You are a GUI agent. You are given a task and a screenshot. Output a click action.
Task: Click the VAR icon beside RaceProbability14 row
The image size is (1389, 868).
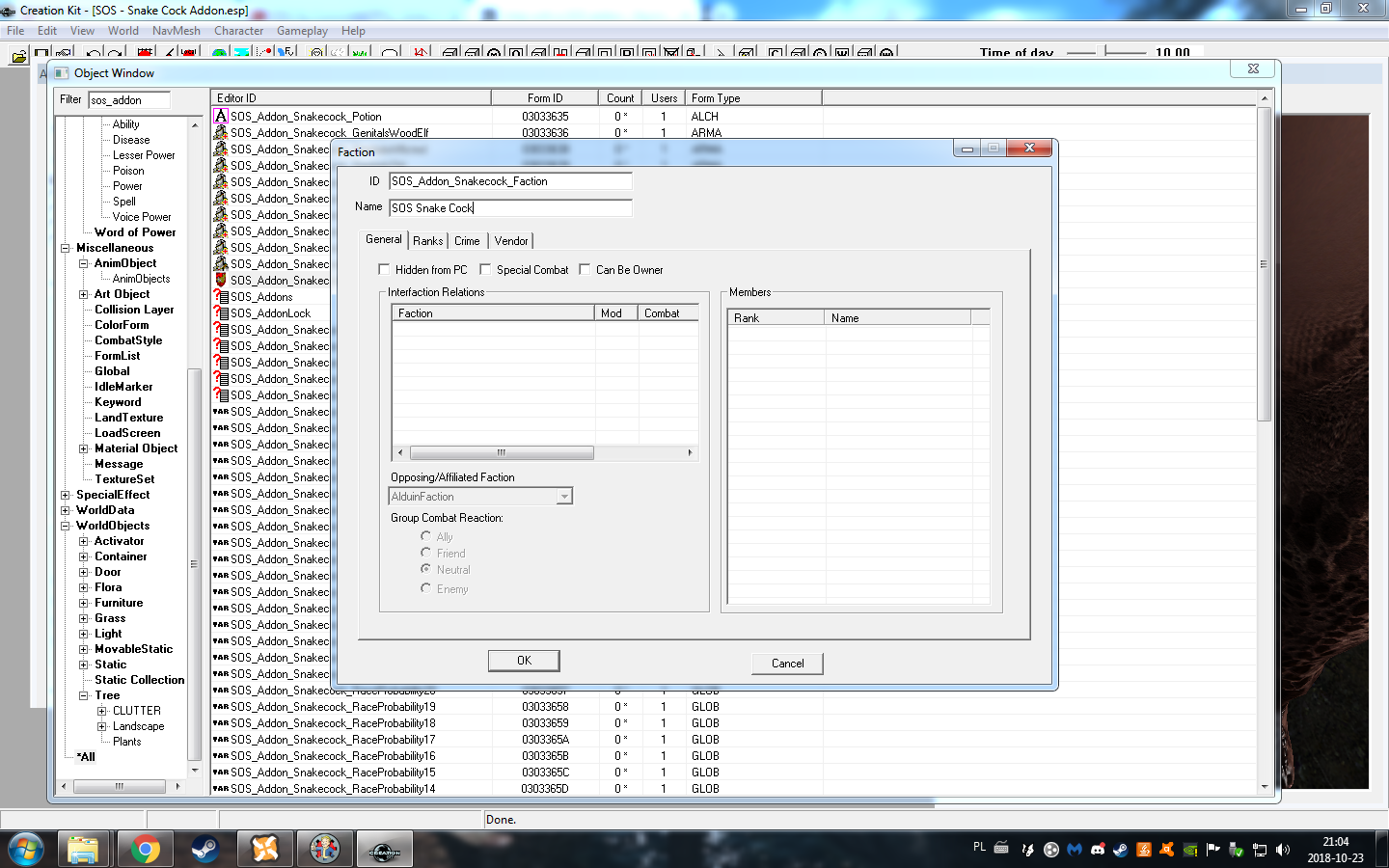(x=221, y=789)
